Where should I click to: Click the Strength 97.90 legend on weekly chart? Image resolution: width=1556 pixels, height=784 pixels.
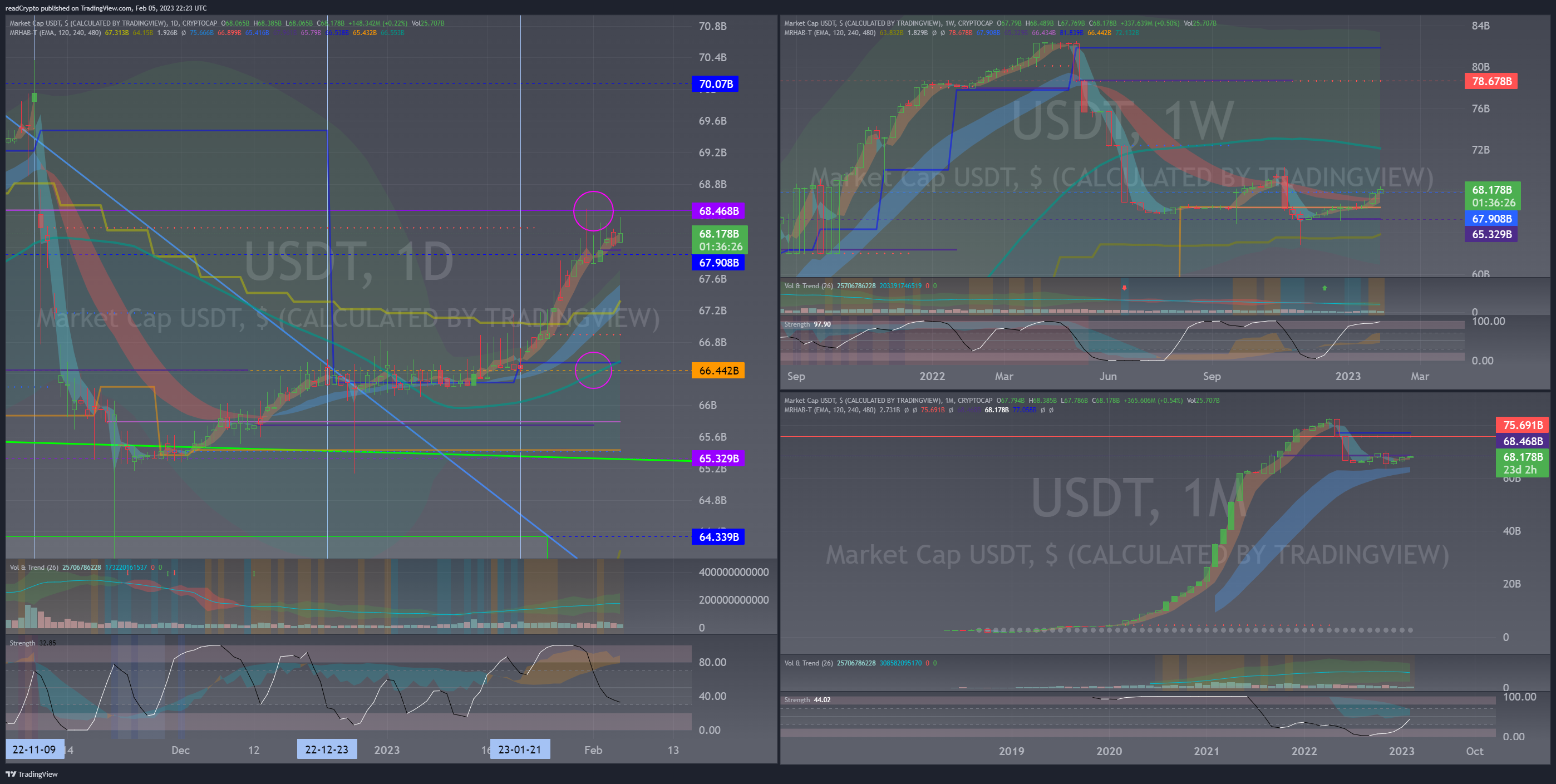click(x=807, y=324)
